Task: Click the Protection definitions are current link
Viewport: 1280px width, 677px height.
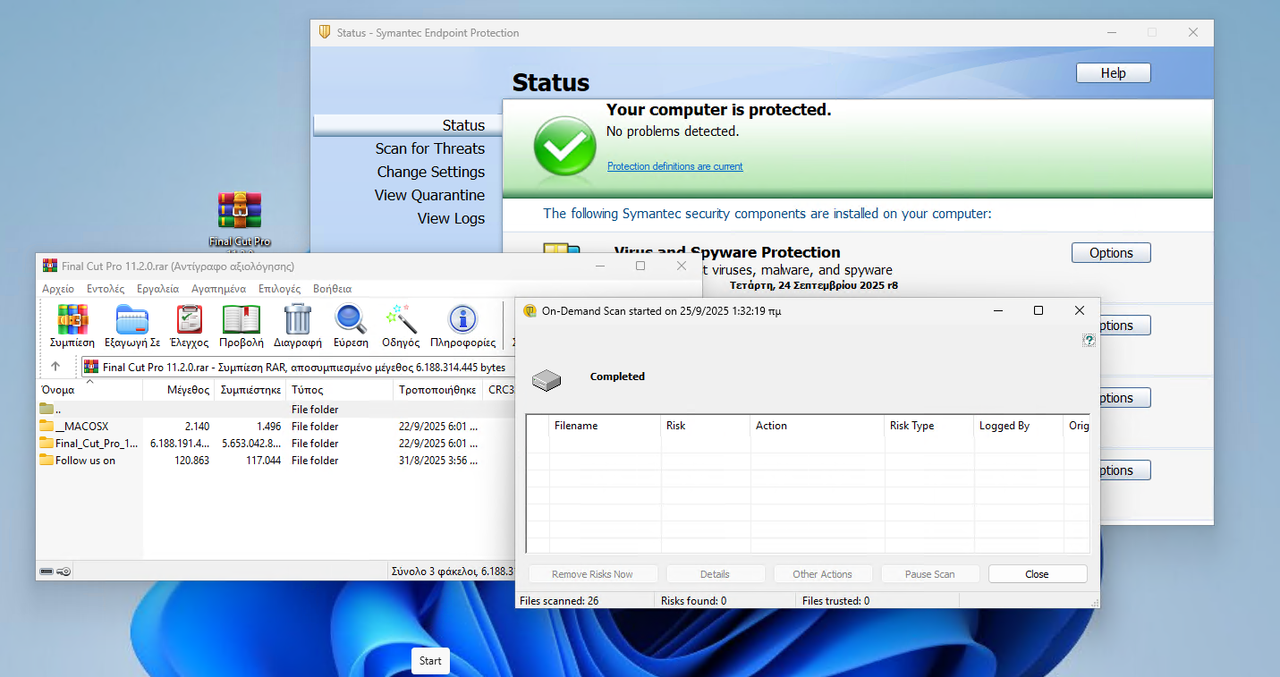Action: point(675,166)
